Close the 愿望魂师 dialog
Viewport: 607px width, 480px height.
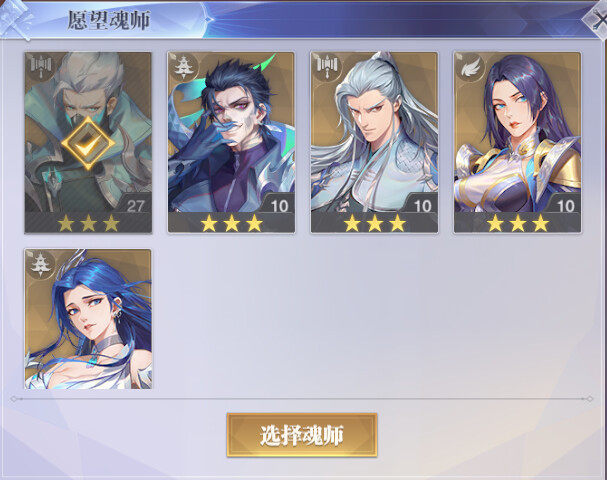point(597,19)
